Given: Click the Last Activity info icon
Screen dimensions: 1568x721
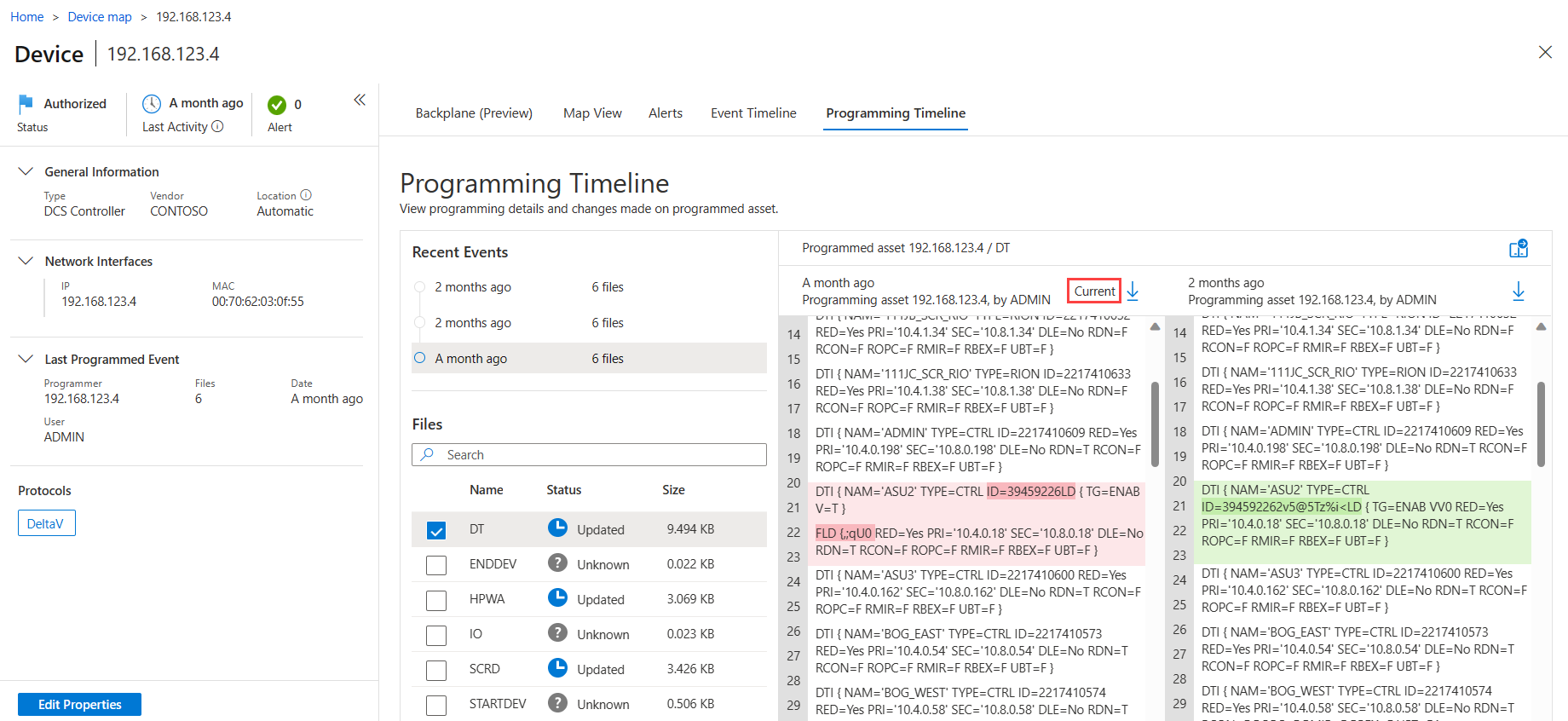Looking at the screenshot, I should coord(217,126).
